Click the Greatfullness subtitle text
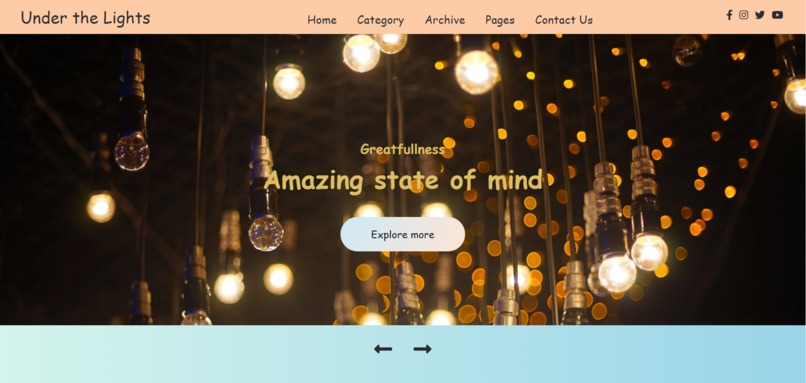806x383 pixels. [x=402, y=149]
